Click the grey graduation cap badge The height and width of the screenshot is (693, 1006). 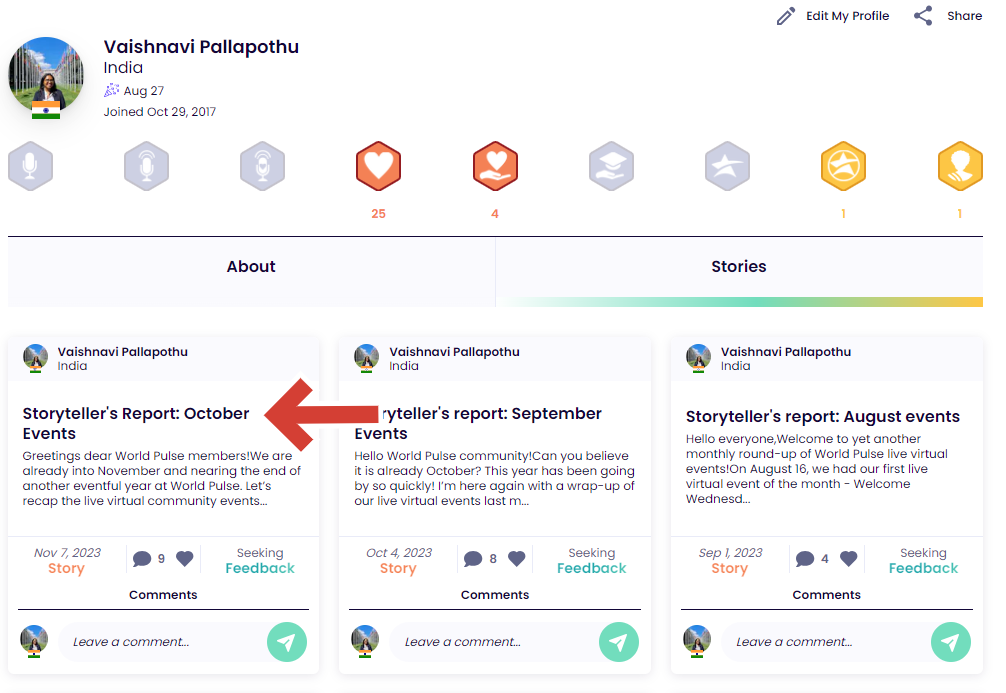[x=611, y=166]
